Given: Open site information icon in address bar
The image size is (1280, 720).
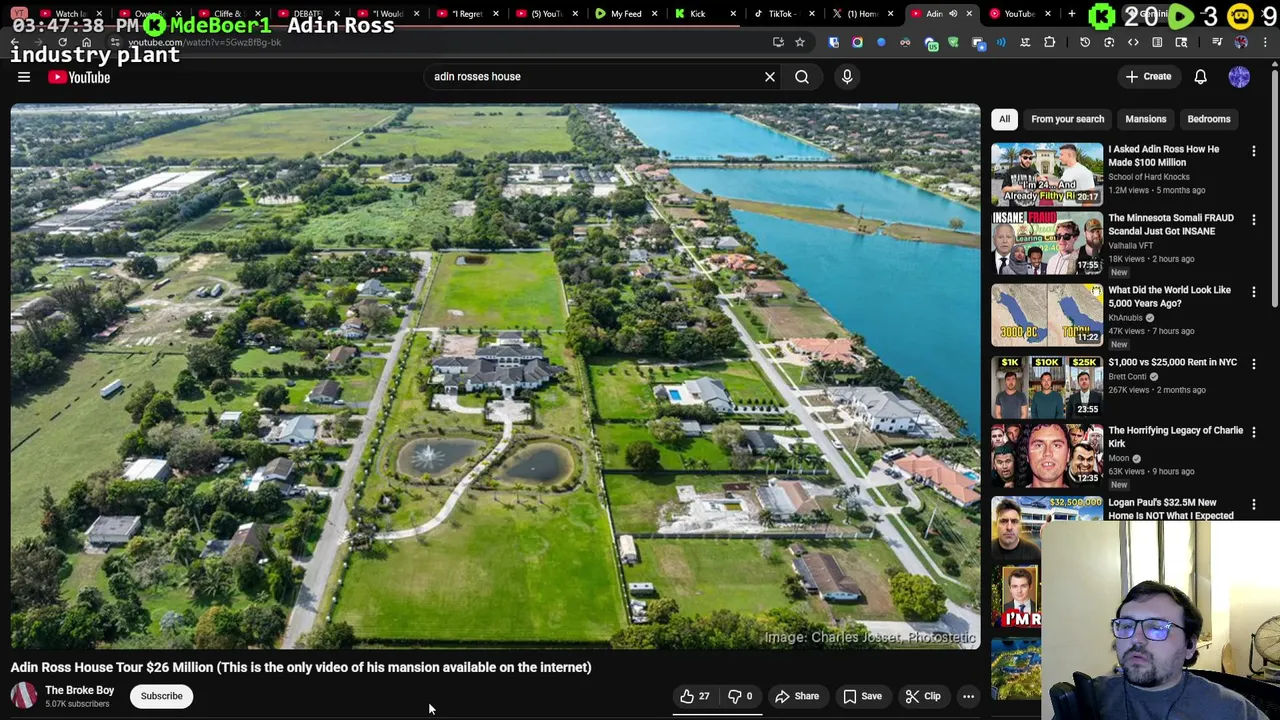Looking at the screenshot, I should click(x=115, y=42).
